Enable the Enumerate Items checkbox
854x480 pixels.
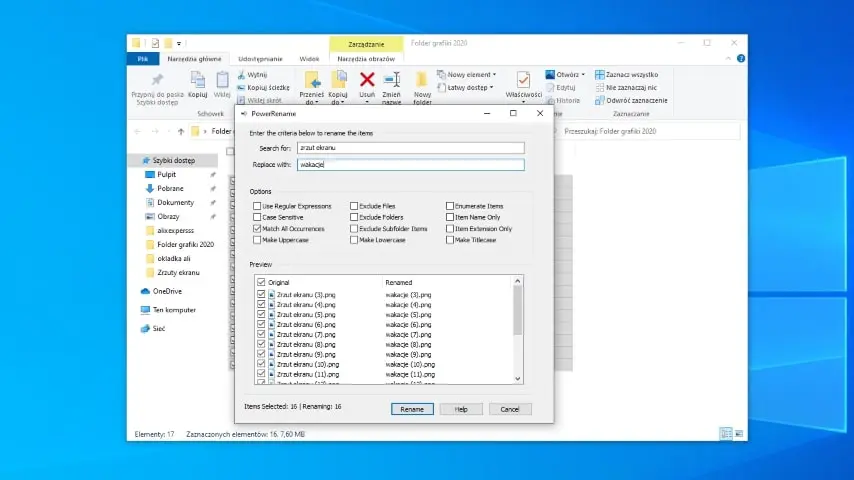point(450,206)
